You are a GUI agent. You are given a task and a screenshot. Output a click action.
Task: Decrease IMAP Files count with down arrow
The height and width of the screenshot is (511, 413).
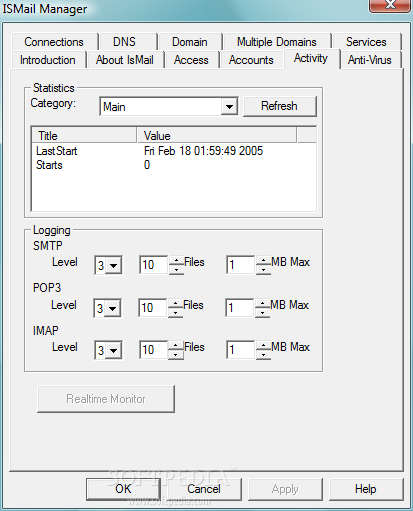pos(176,355)
